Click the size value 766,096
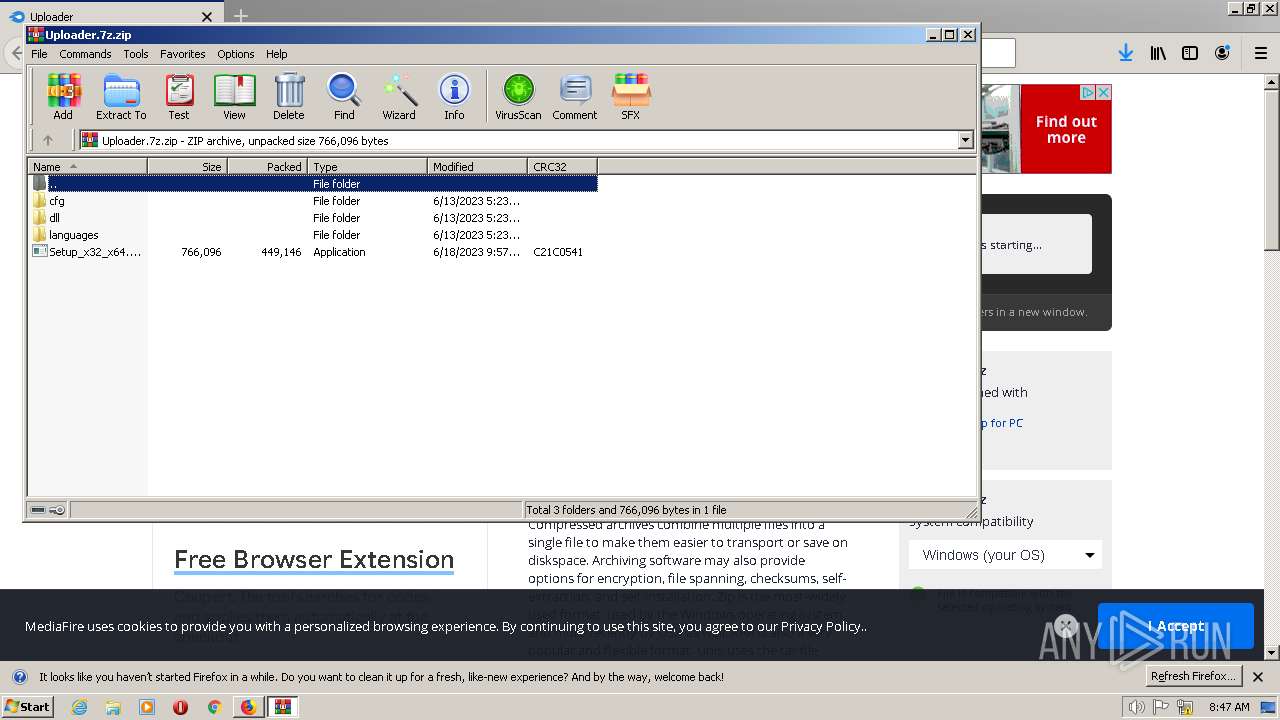 click(201, 252)
